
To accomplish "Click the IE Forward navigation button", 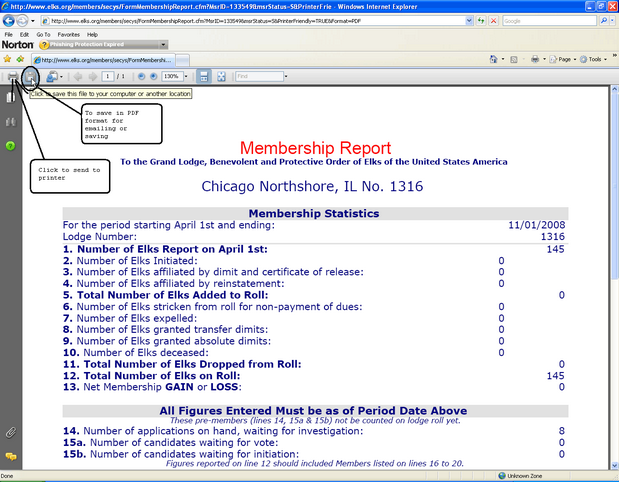I will click(22, 21).
